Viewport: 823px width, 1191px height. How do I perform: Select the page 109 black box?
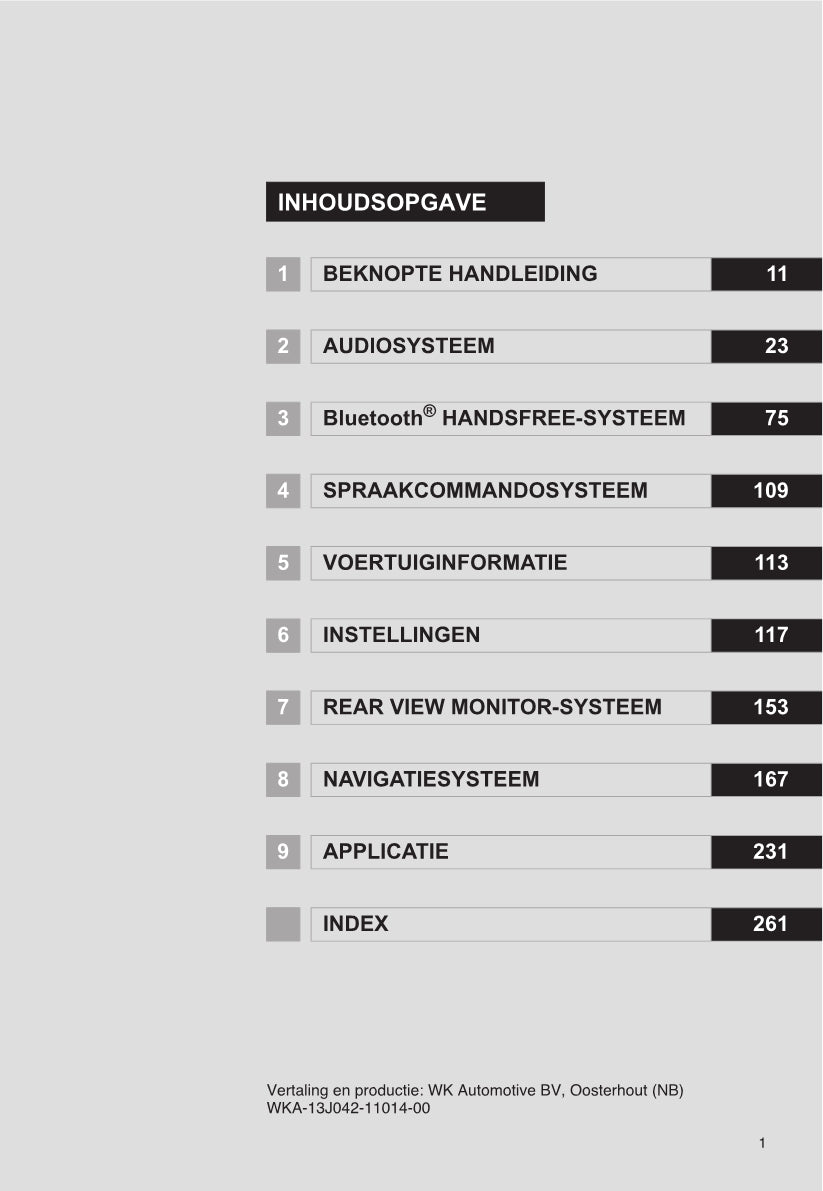tap(767, 491)
